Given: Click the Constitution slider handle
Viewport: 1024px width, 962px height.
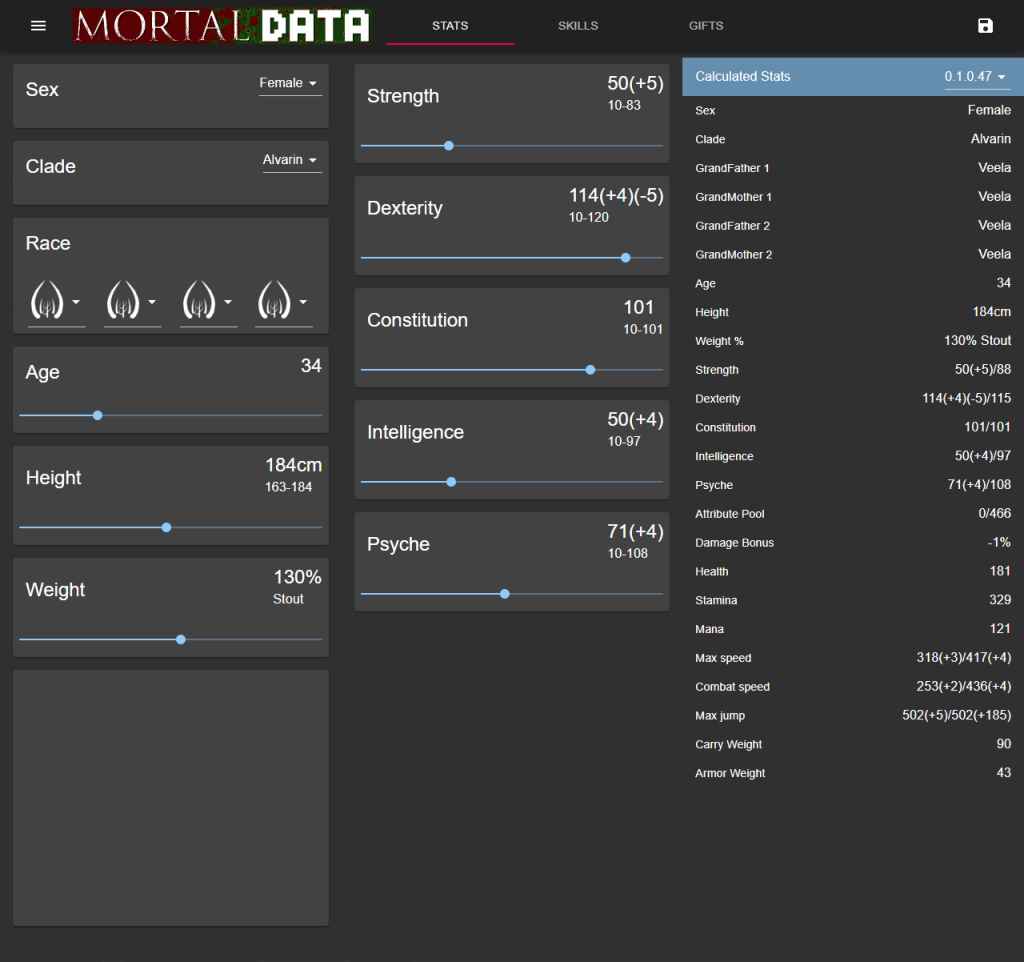Looking at the screenshot, I should 590,370.
